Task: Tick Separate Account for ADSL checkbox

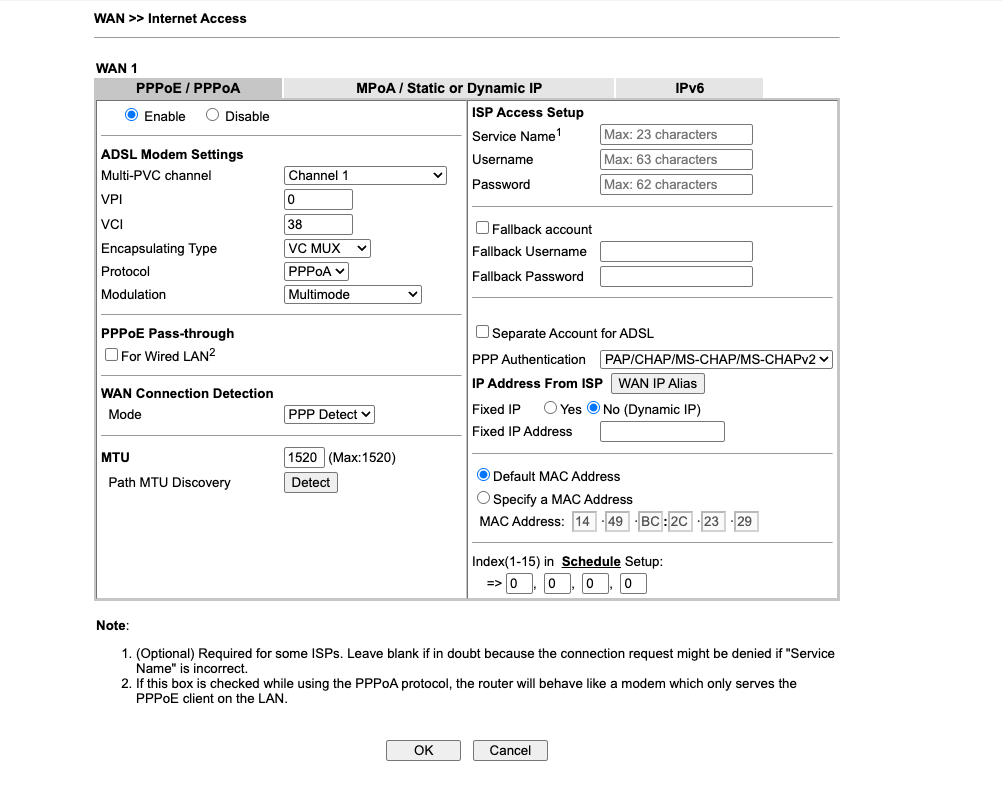Action: tap(482, 332)
